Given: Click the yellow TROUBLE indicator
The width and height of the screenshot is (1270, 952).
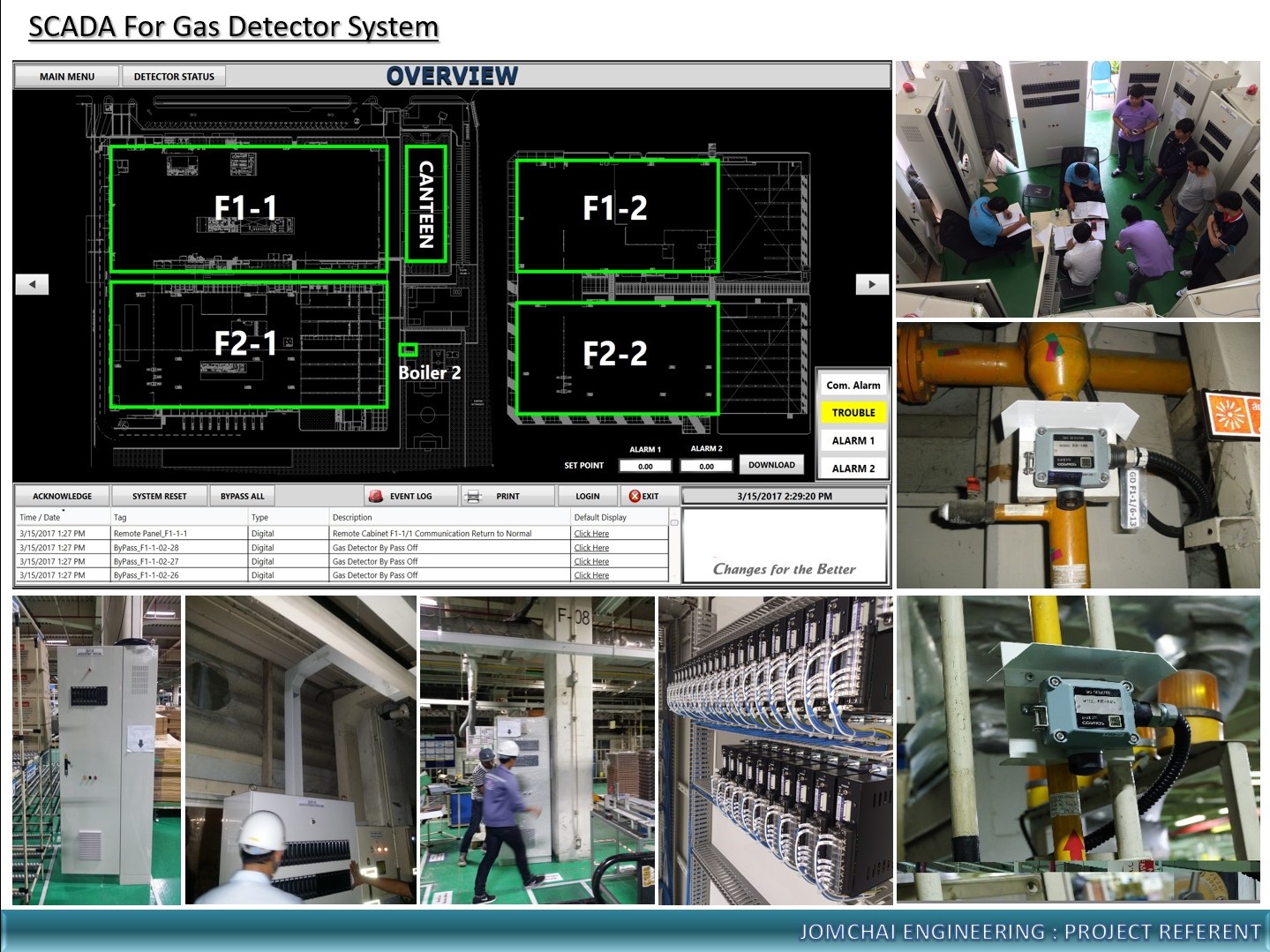Looking at the screenshot, I should 853,413.
